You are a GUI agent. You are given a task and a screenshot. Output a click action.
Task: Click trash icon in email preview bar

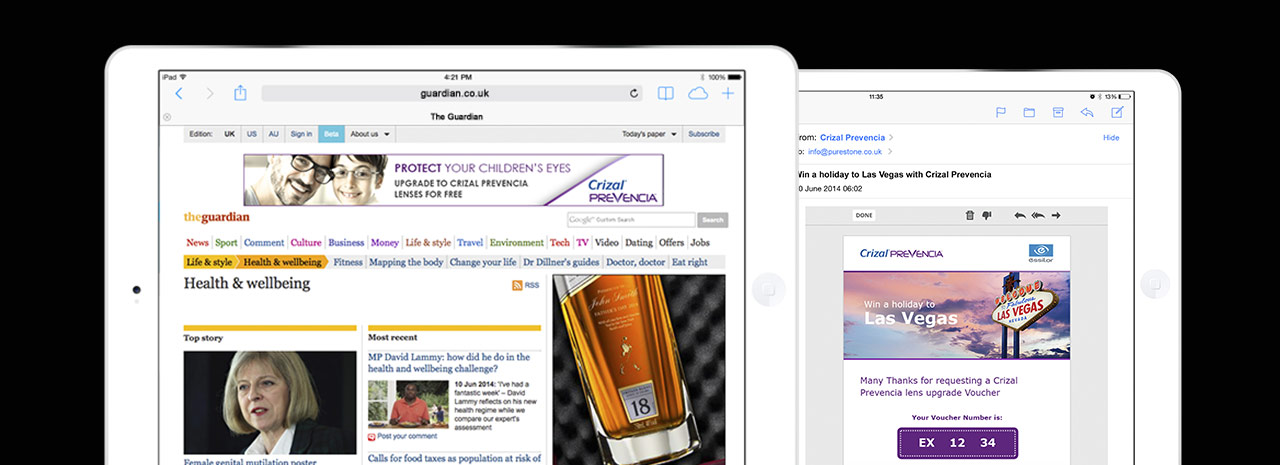[x=969, y=215]
